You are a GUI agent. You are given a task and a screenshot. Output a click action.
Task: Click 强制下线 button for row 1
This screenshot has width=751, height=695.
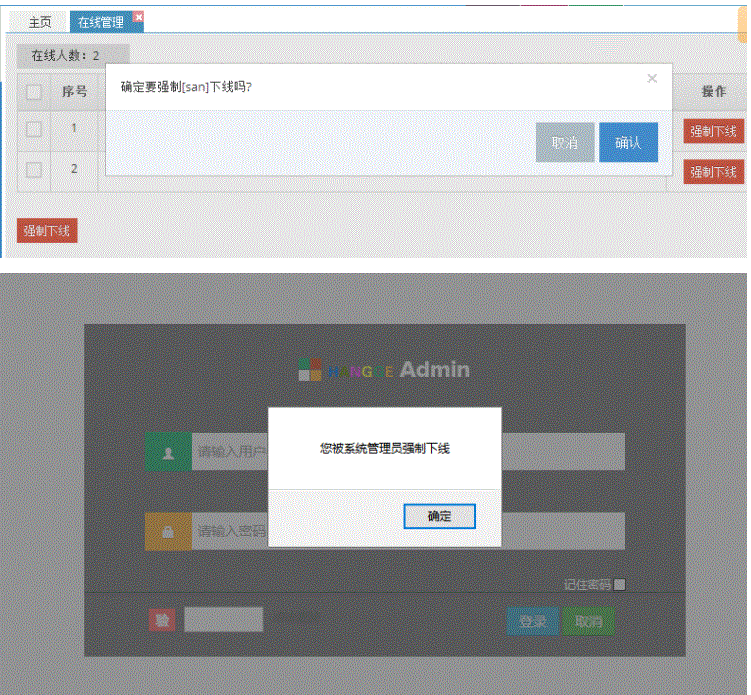(x=714, y=131)
